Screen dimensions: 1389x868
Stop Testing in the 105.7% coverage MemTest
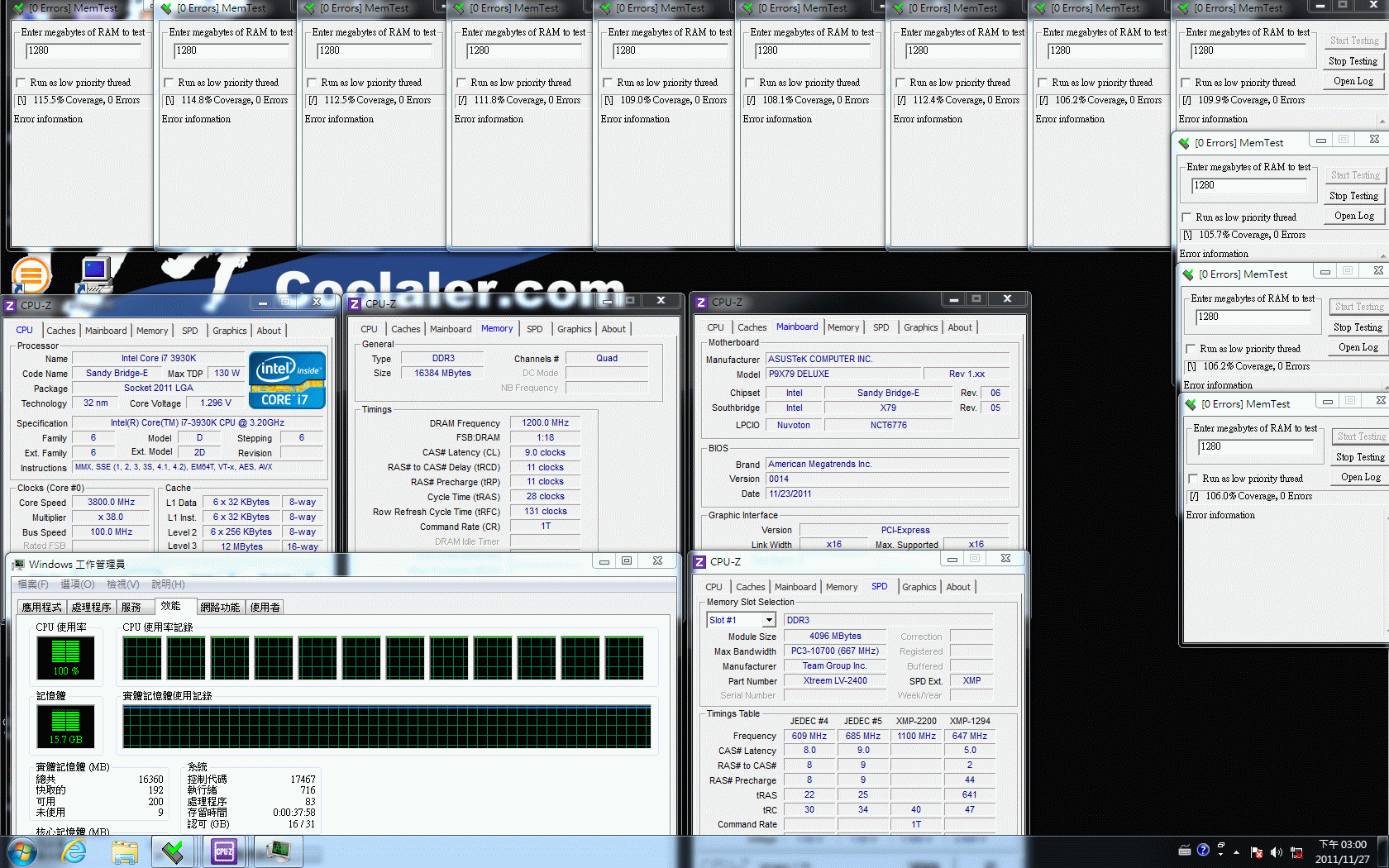1353,196
